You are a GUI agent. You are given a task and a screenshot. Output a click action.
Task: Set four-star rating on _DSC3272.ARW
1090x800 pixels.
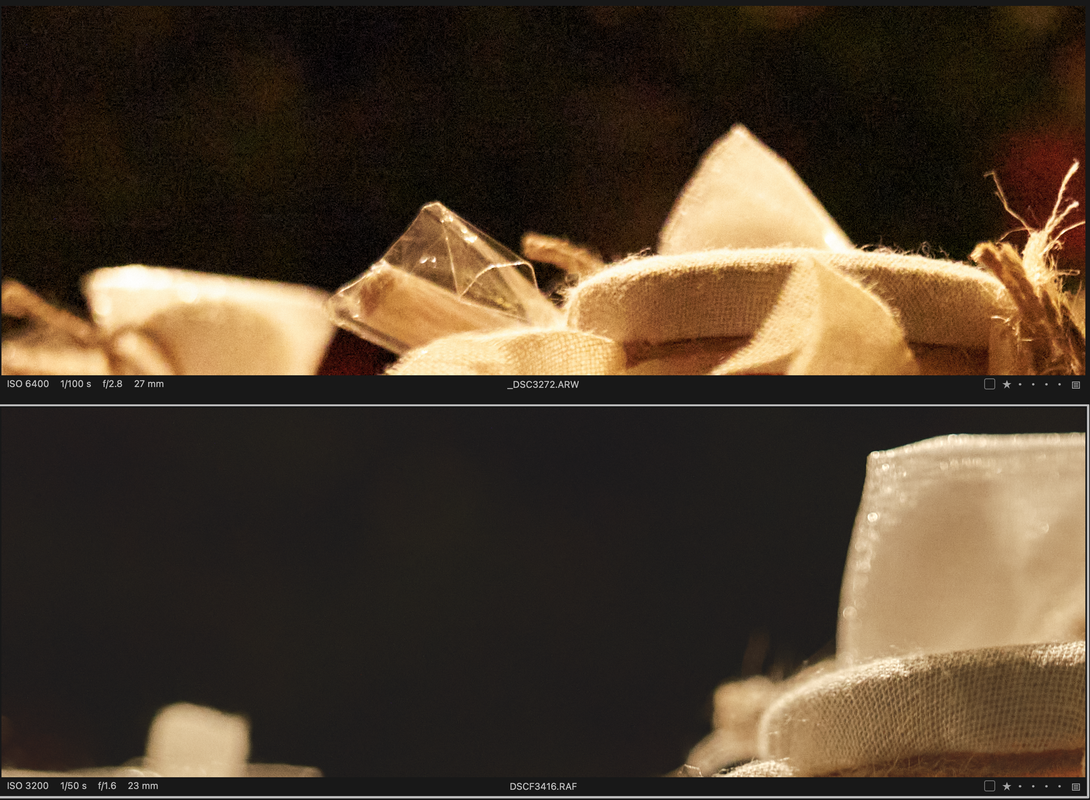(1046, 384)
